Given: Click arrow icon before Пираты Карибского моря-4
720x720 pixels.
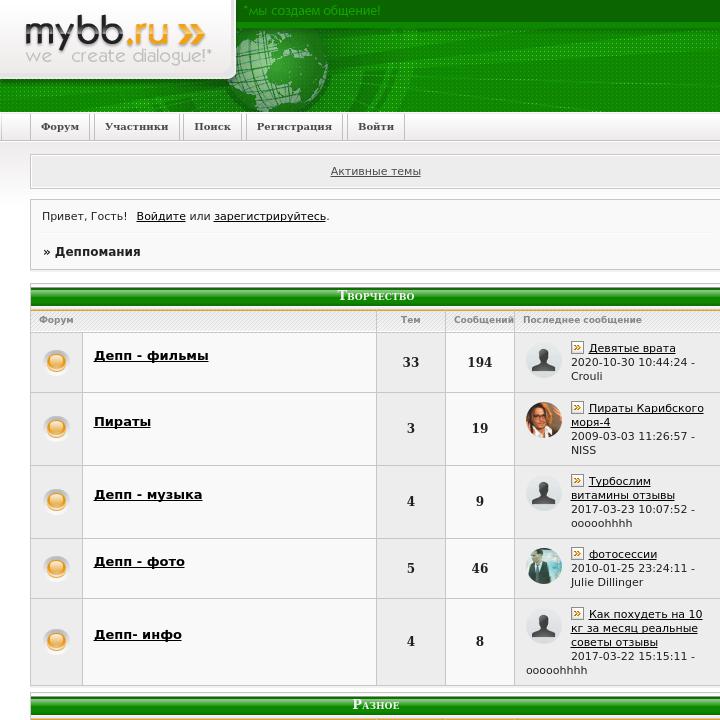Looking at the screenshot, I should click(x=577, y=408).
